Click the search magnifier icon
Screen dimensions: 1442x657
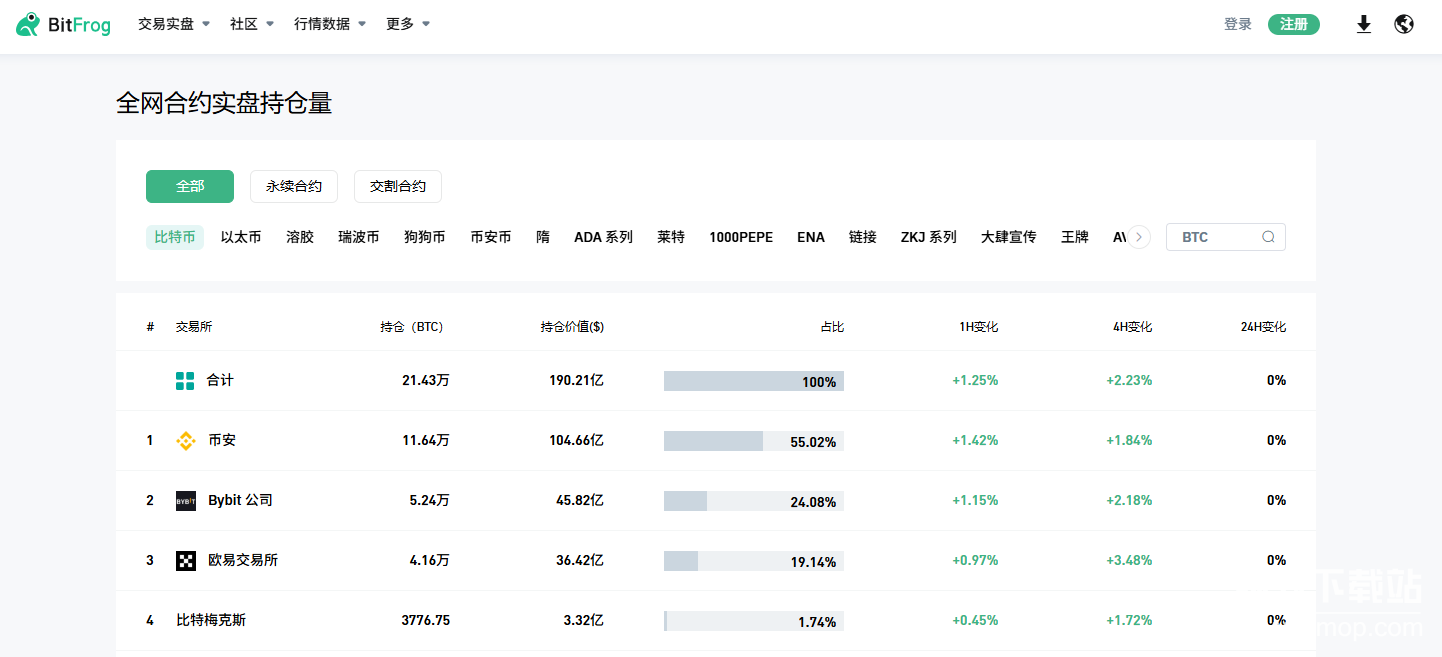(1268, 237)
